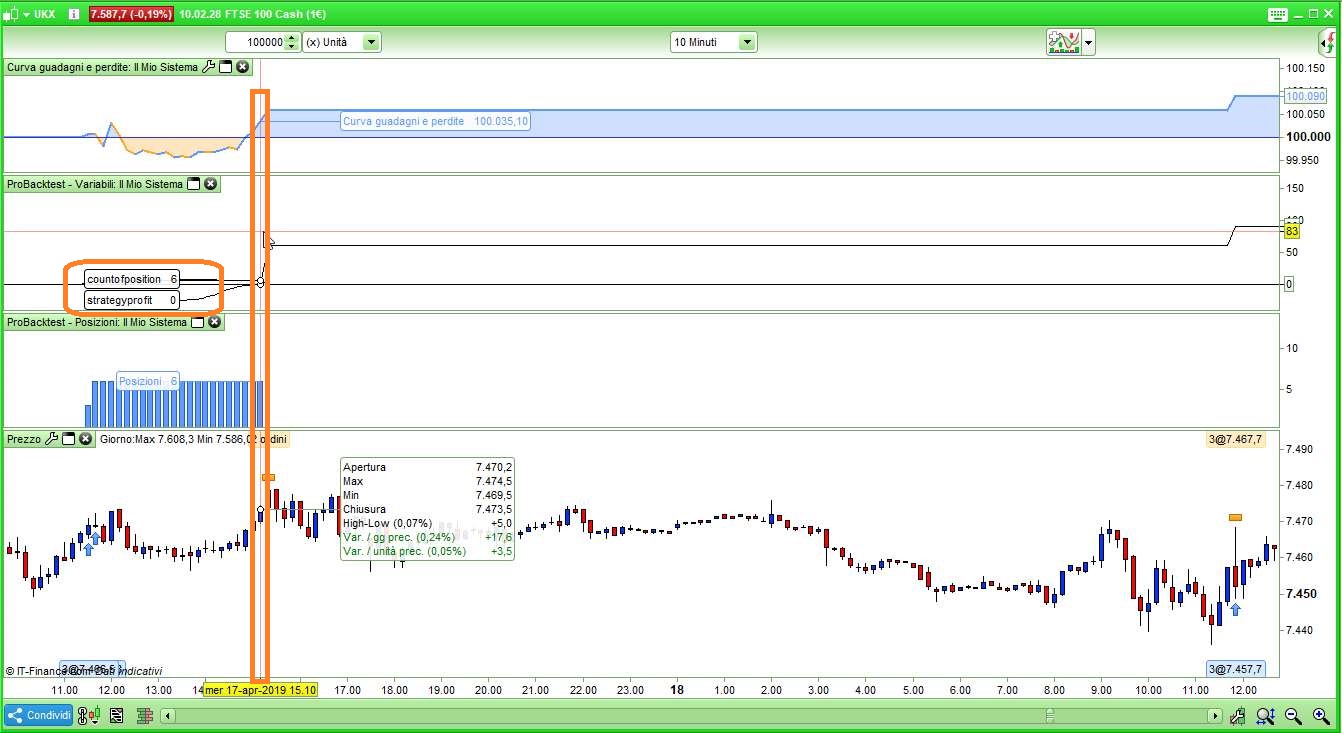Click the quantity field showing 100000
This screenshot has width=1342, height=733.
255,42
